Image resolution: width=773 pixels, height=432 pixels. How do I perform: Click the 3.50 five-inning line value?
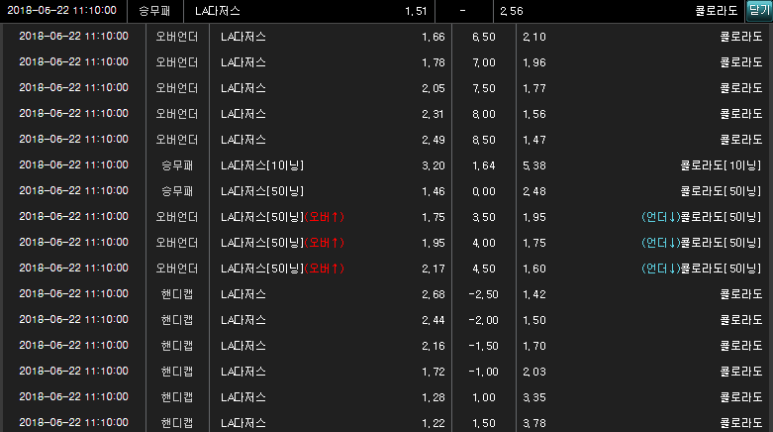point(484,216)
